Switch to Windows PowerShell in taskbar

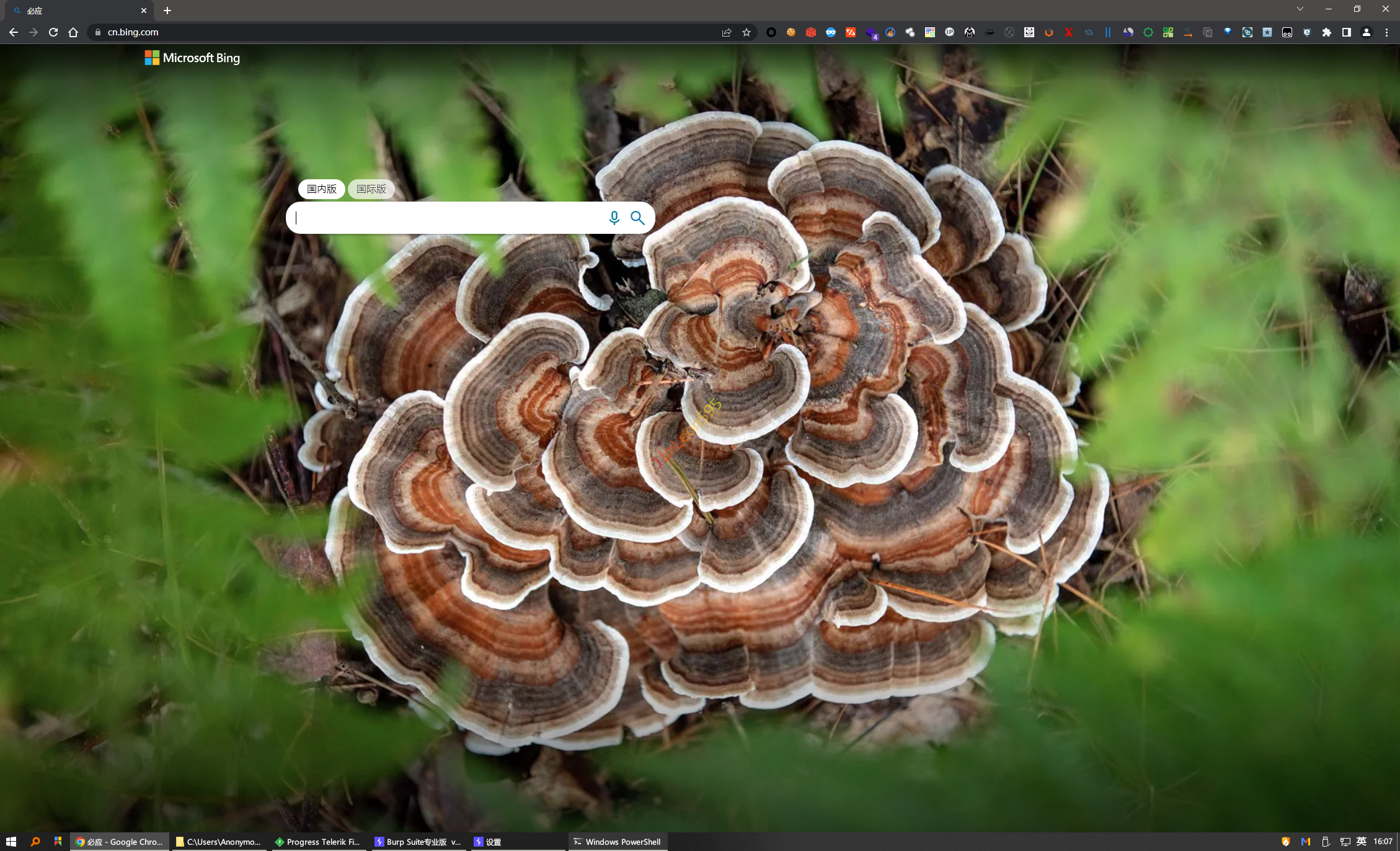[x=618, y=842]
